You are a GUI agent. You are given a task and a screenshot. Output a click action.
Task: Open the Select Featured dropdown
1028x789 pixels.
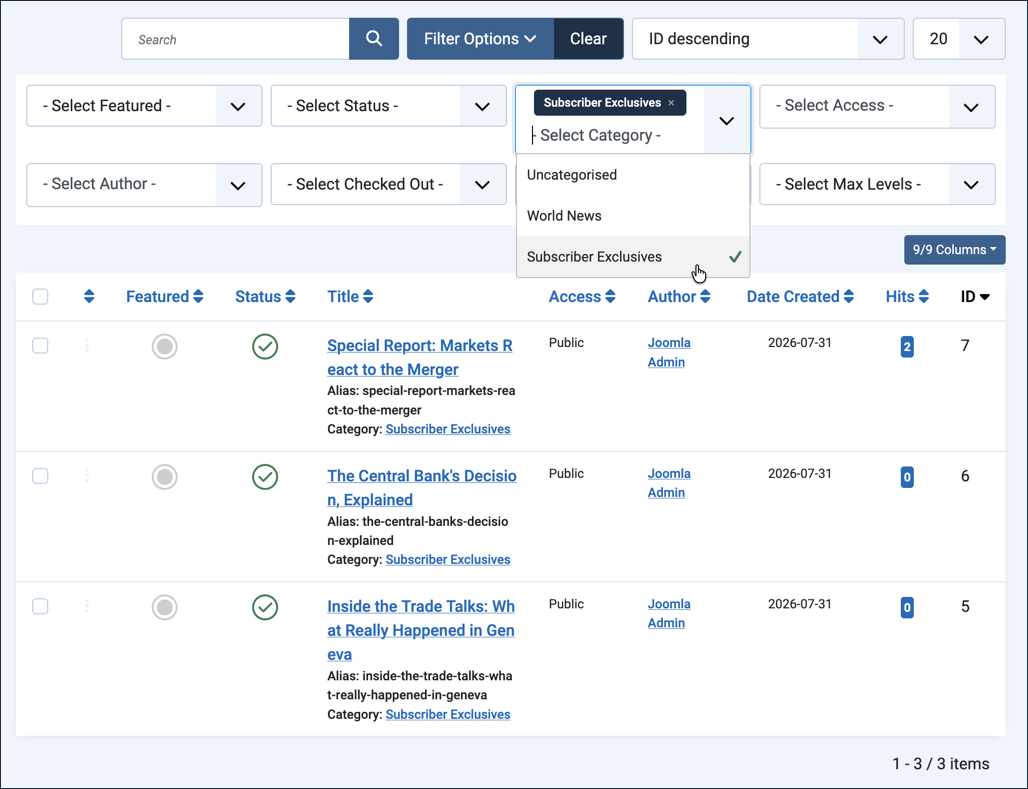(x=144, y=106)
